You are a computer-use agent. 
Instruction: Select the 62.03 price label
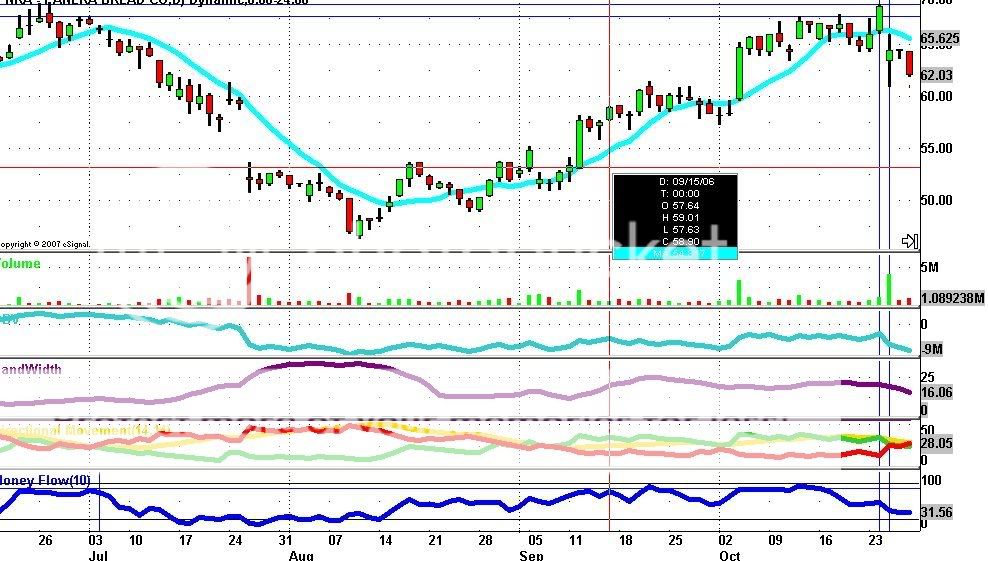[936, 75]
